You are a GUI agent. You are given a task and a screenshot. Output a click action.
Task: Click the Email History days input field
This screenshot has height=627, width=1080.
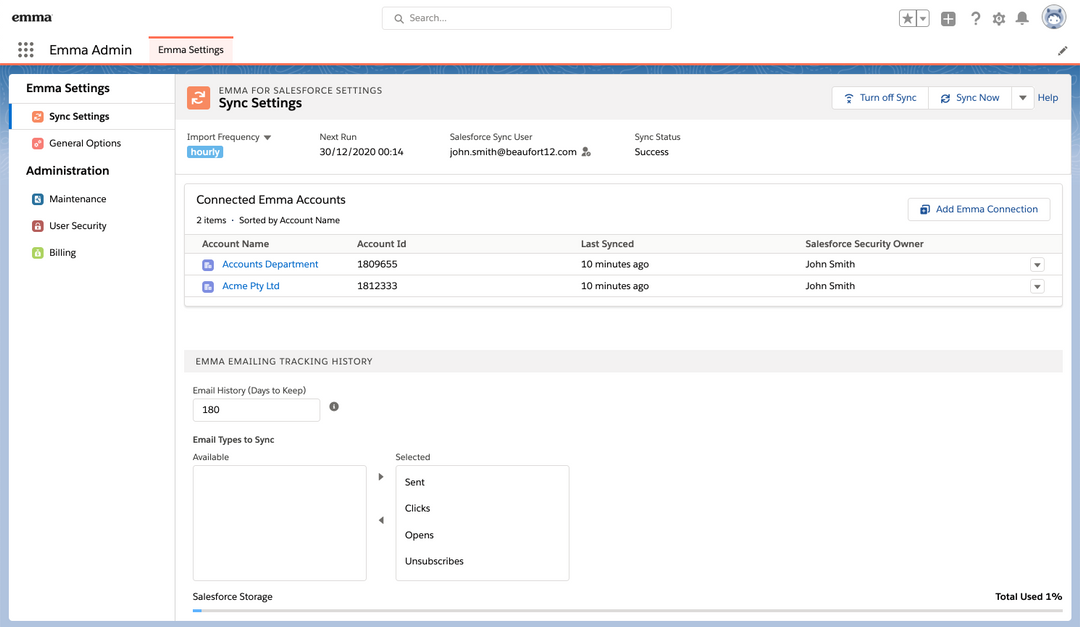[x=256, y=410]
